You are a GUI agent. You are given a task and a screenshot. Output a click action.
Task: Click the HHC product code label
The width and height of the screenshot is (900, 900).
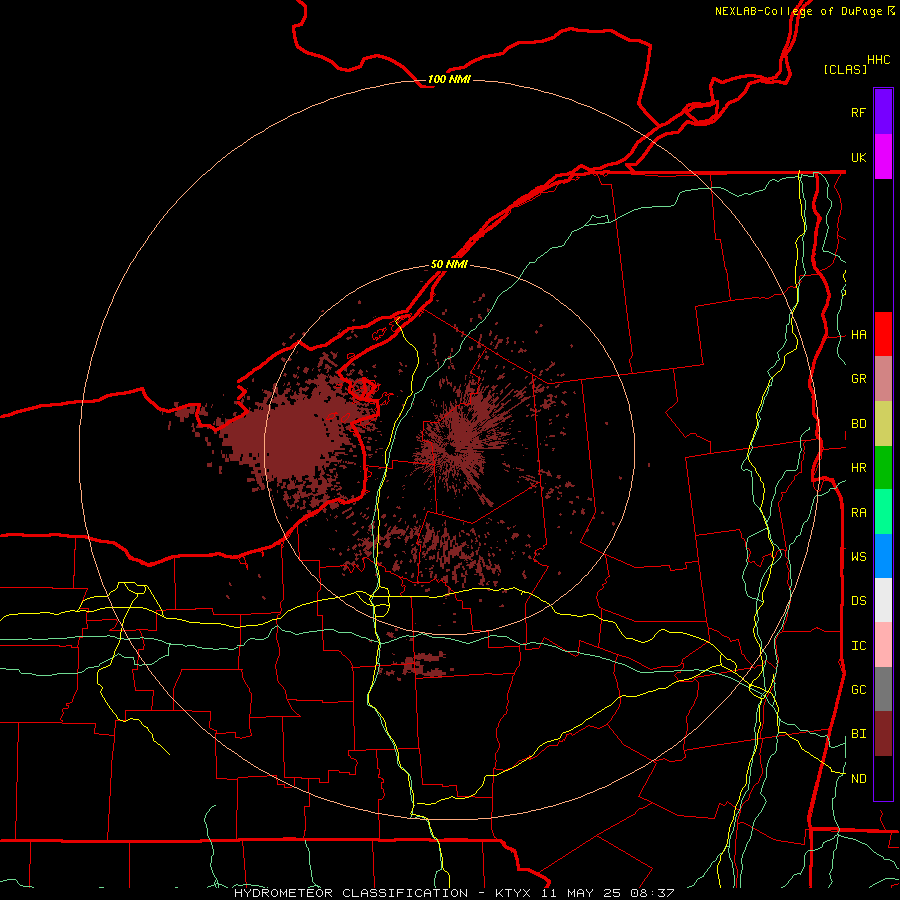(x=878, y=60)
